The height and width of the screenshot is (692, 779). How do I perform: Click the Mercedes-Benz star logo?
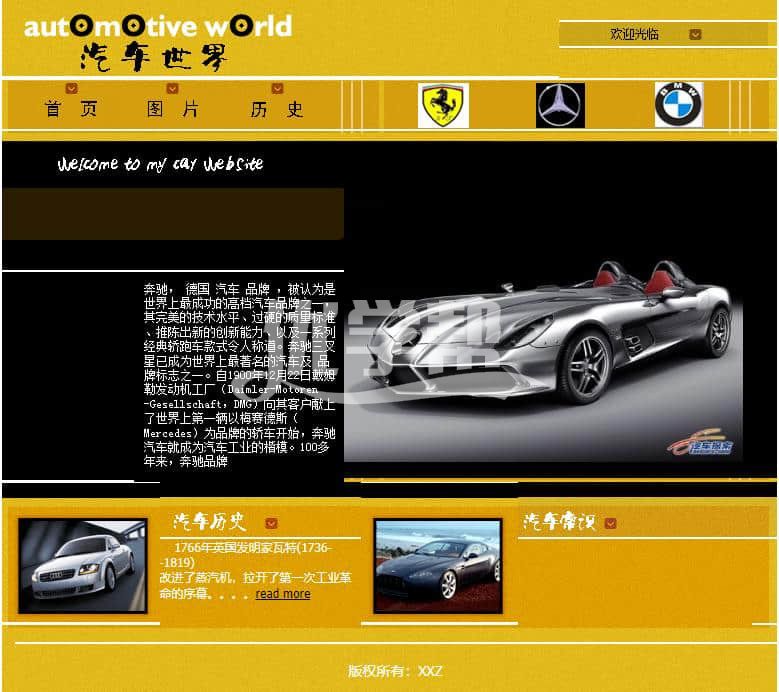point(560,106)
